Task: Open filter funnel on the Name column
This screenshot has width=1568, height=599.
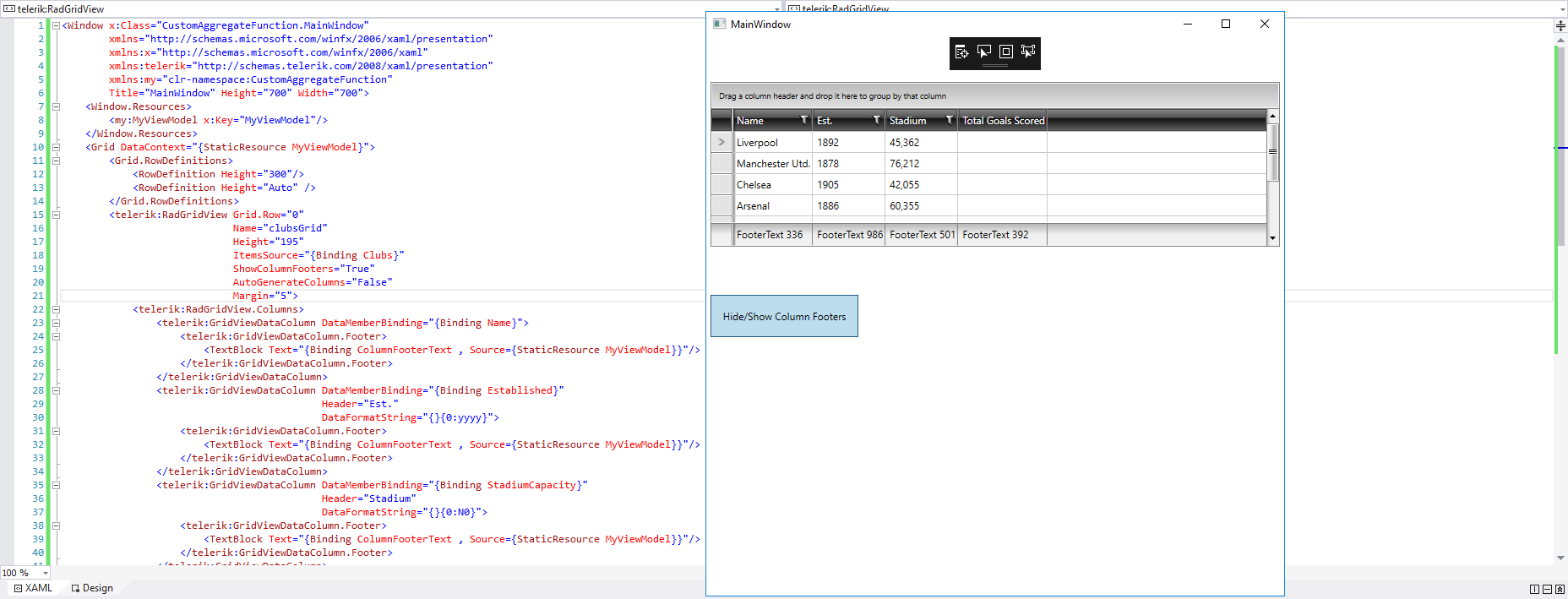Action: click(x=804, y=120)
